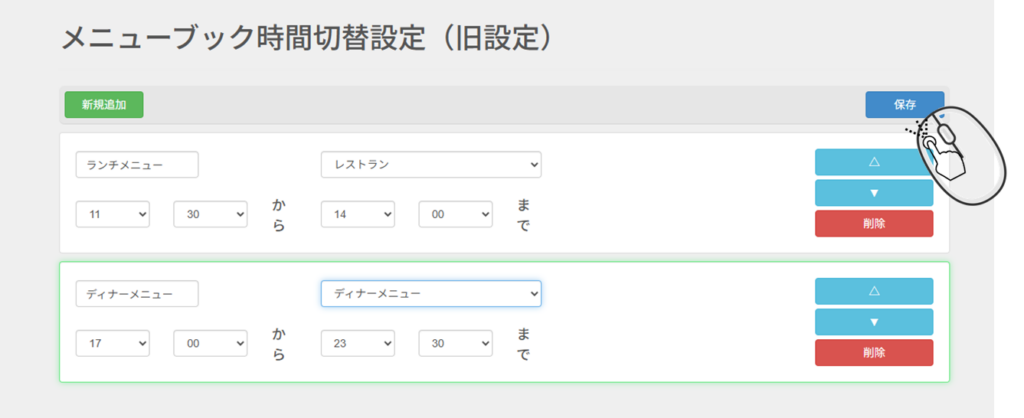Viewport: 1024px width, 418px height.
Task: Click the ランチメニュー name text field
Action: [x=137, y=165]
